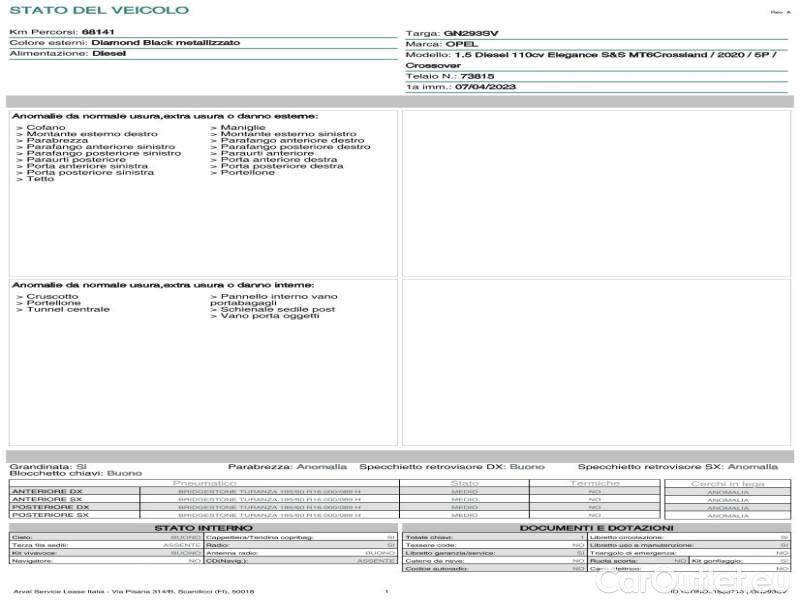
Task: Select the 'Terza fila sedili' row
Action: click(106, 545)
